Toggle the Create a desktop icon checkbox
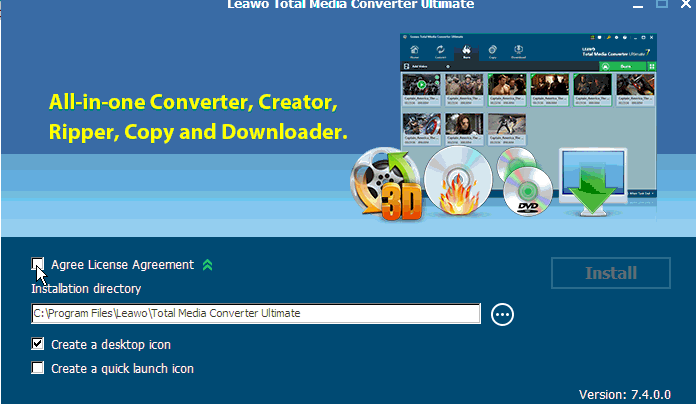696x404 pixels. coord(38,344)
